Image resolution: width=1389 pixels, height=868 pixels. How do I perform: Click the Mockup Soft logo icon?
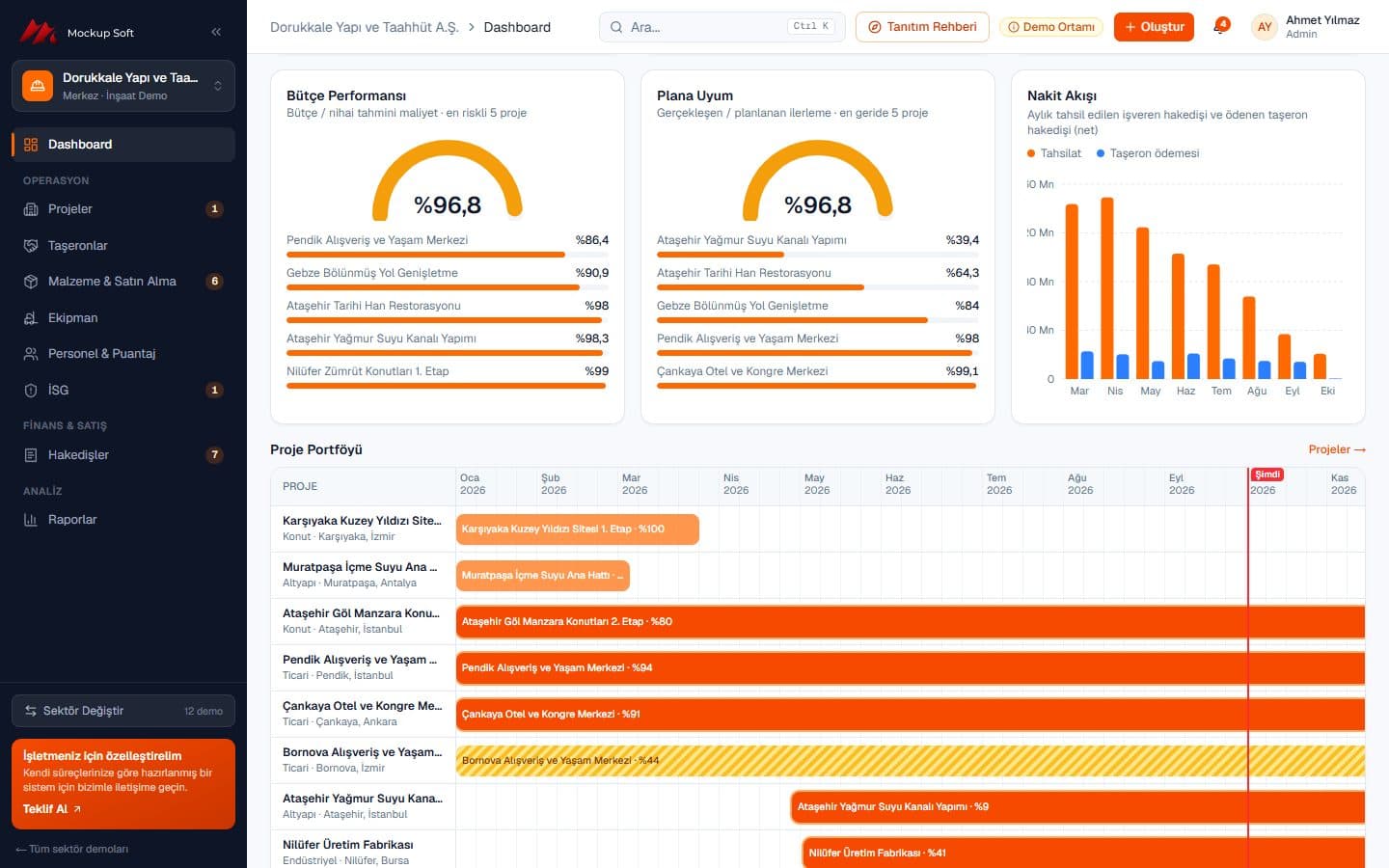38,32
